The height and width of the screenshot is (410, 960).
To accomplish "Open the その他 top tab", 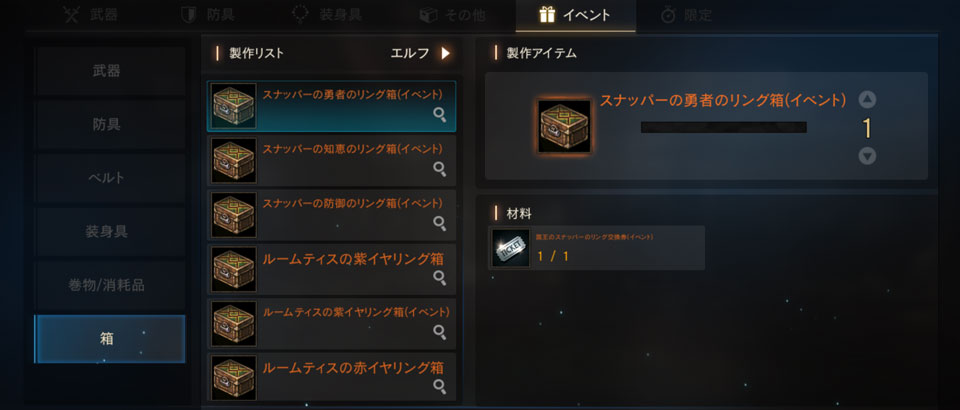I will point(453,15).
